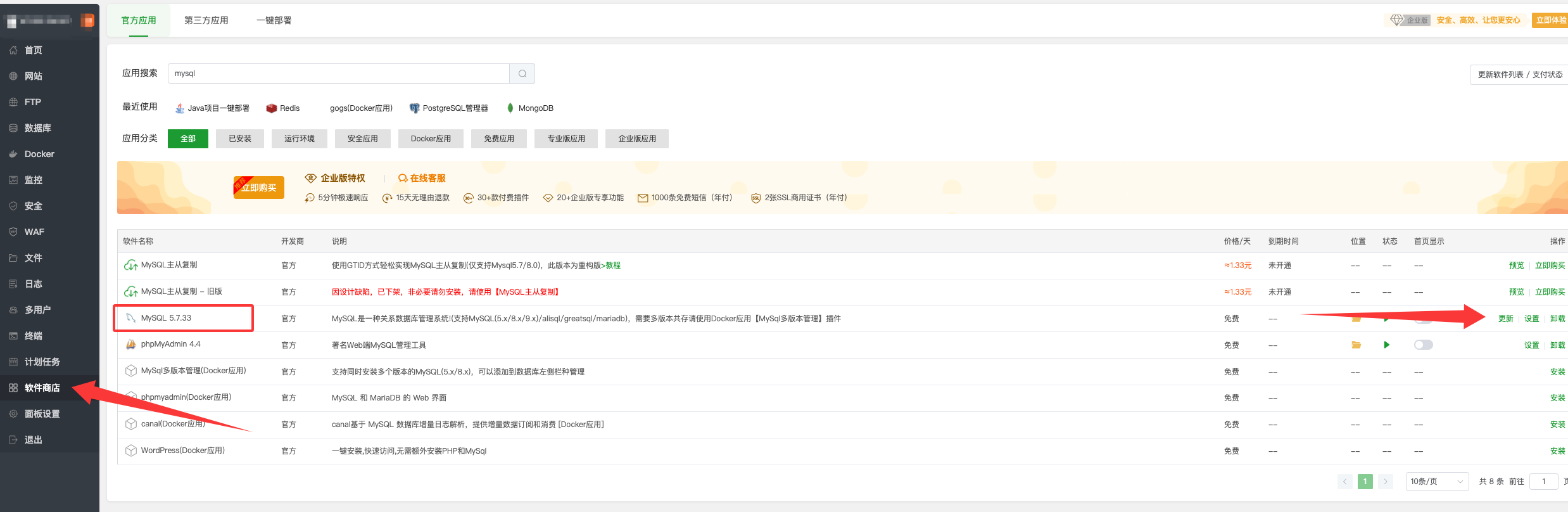1568x512 pixels.
Task: Click 更新 for MySQL 5.7.33
Action: pos(1505,319)
